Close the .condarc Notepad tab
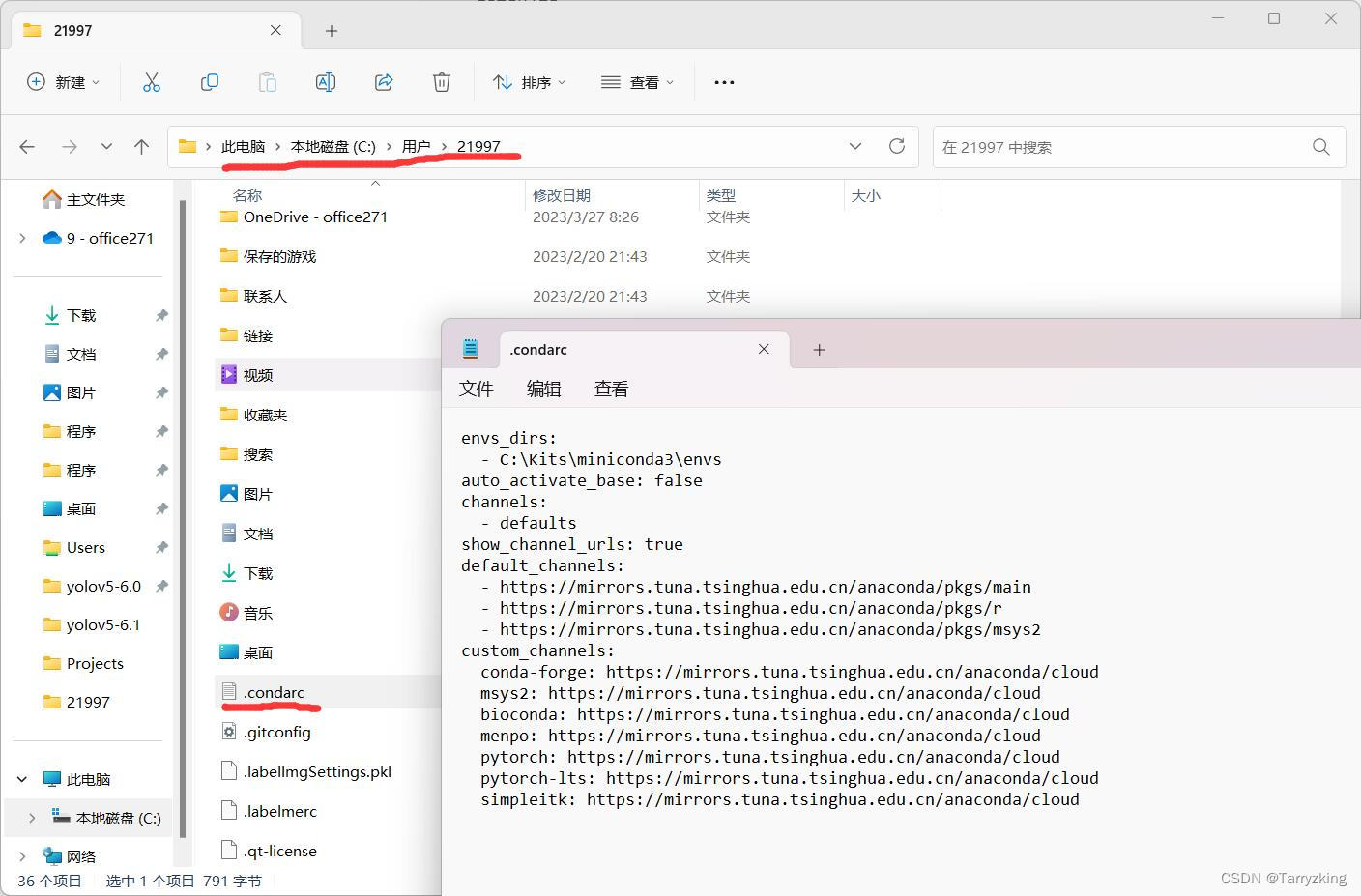 click(764, 349)
